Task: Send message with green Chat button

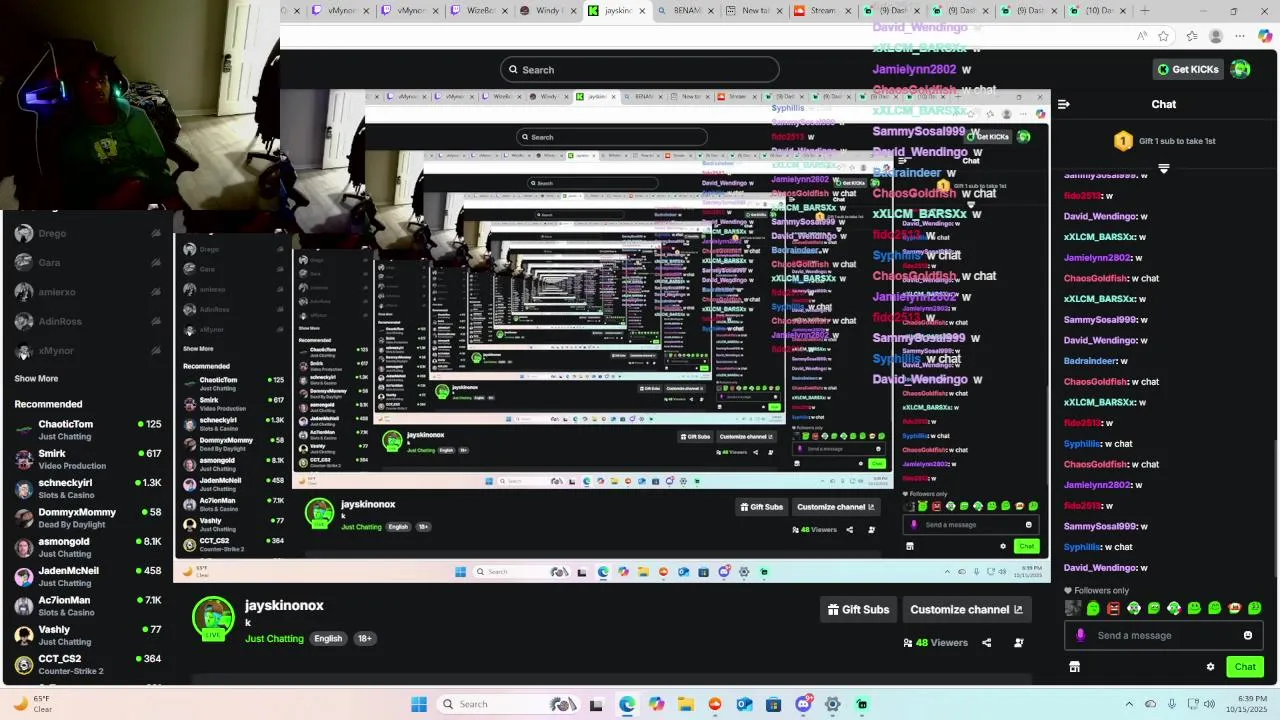Action: [x=1245, y=667]
